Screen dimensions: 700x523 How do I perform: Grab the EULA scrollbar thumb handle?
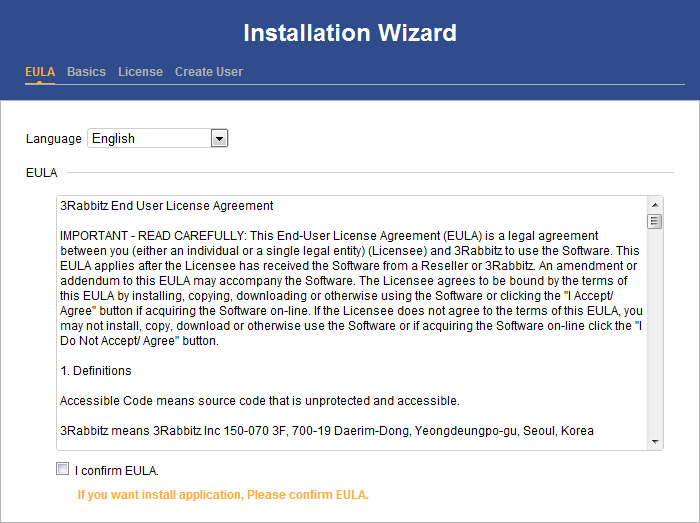(x=655, y=221)
